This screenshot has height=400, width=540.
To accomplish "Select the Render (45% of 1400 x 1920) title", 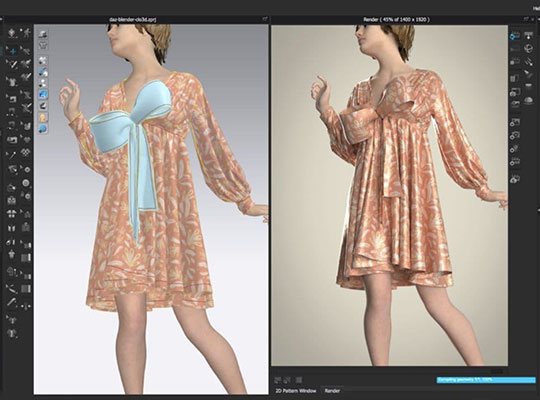I will (x=396, y=20).
